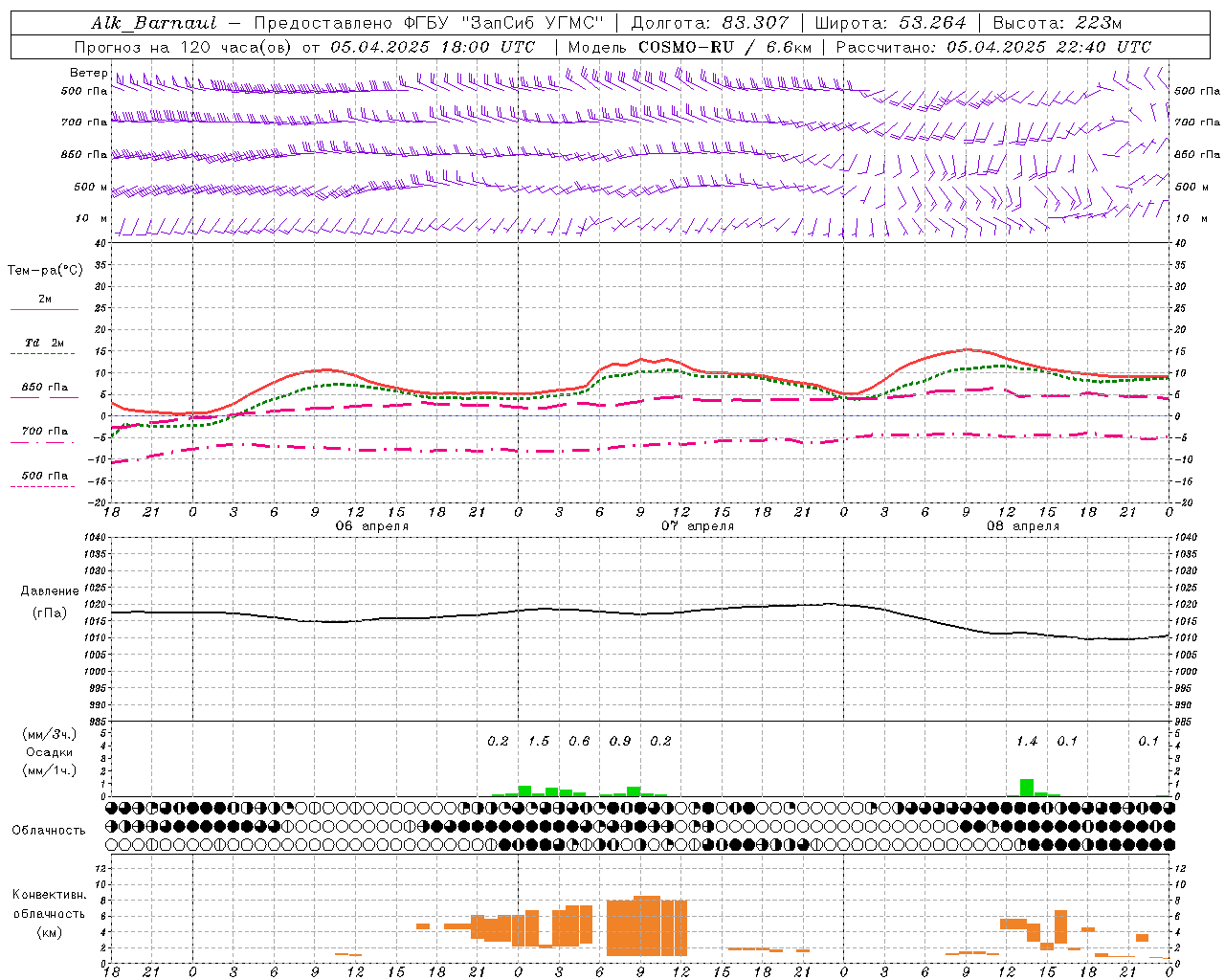
Task: Click the 'Осадки' precipitation label
Action: [50, 752]
